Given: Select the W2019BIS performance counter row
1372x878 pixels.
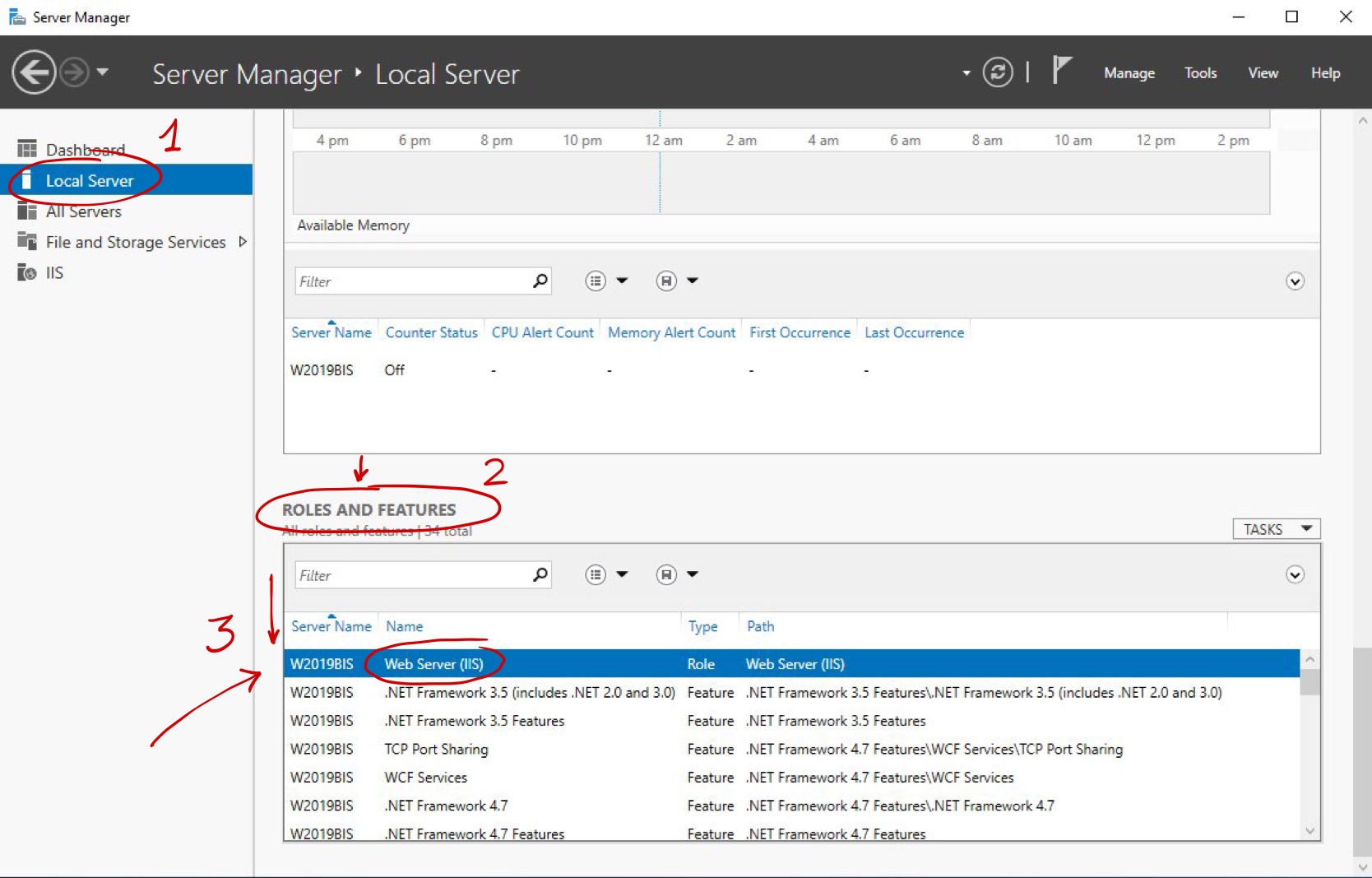Looking at the screenshot, I should click(x=802, y=370).
